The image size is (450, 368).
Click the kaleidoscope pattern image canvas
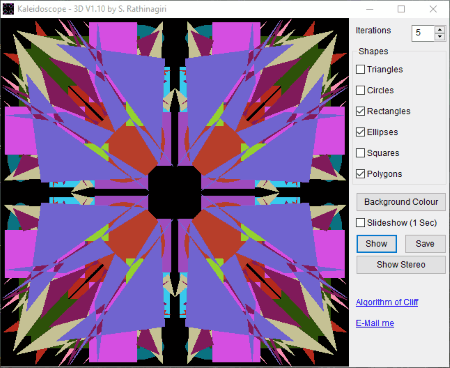pos(175,193)
